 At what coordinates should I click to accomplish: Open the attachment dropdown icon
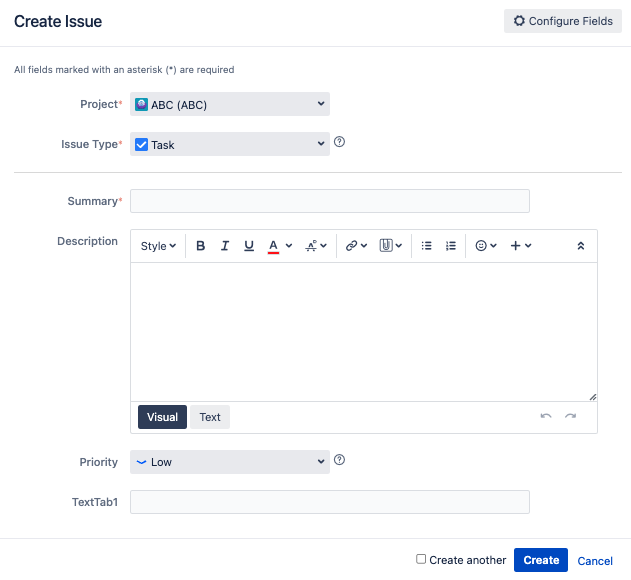390,246
